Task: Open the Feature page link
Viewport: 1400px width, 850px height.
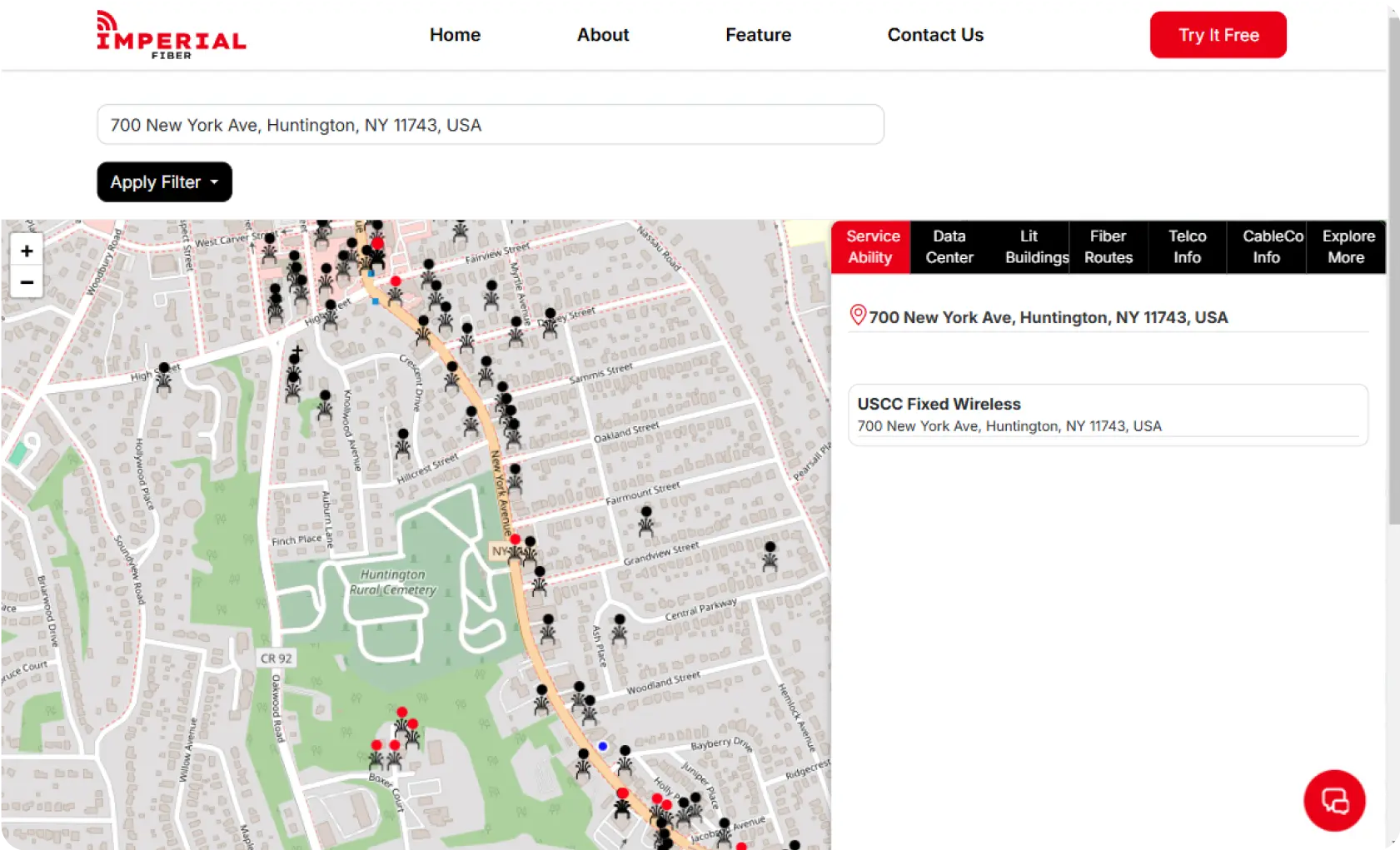Action: 758,35
